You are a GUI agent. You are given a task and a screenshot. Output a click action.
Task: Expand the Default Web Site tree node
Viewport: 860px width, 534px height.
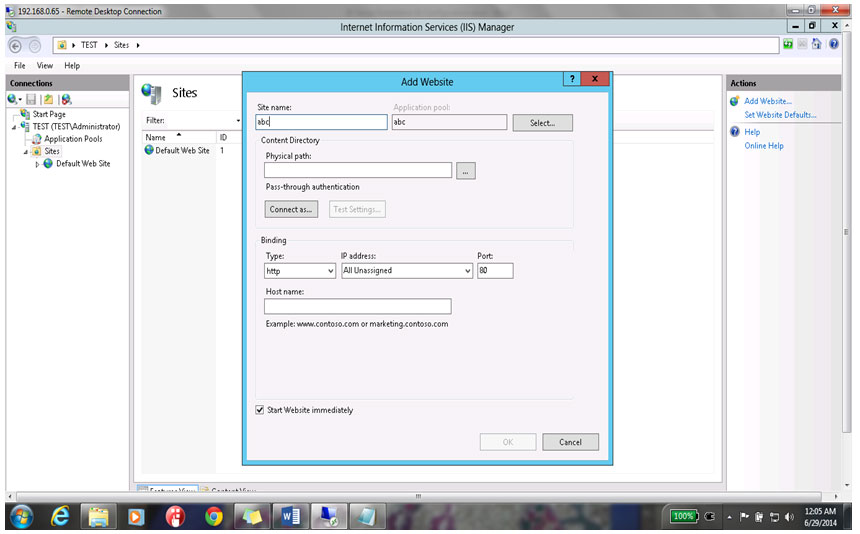37,164
